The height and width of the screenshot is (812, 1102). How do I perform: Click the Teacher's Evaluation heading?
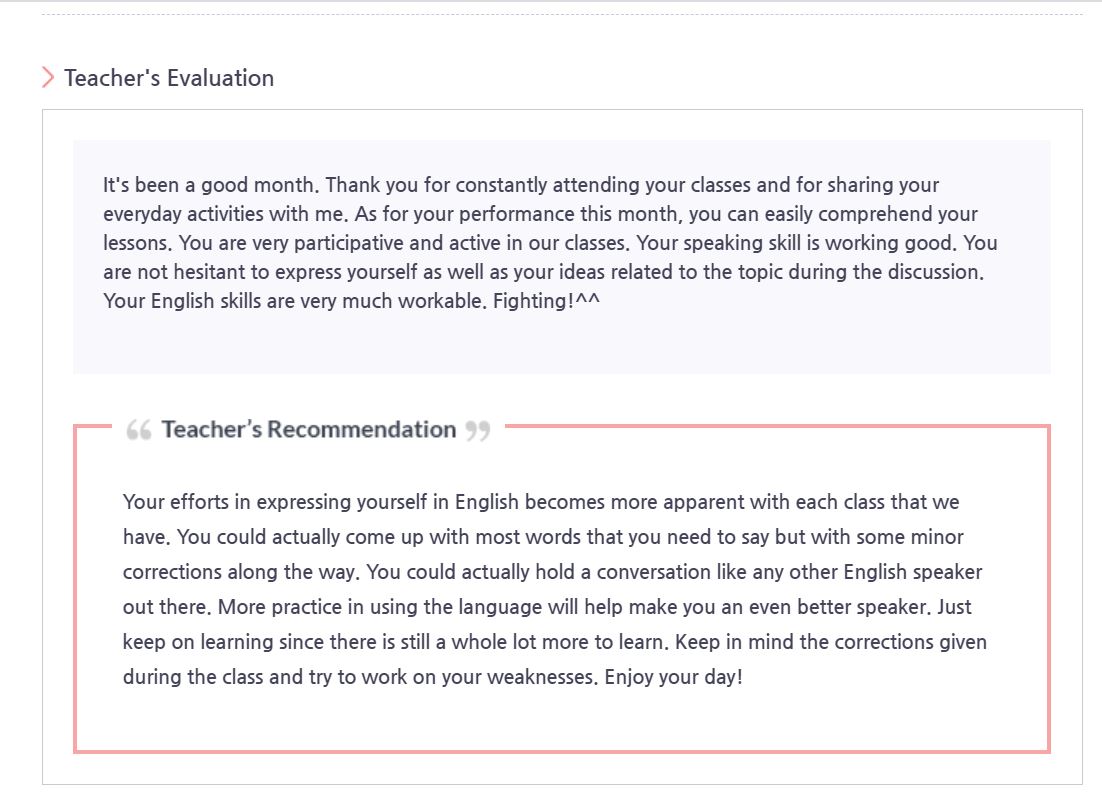click(x=169, y=78)
